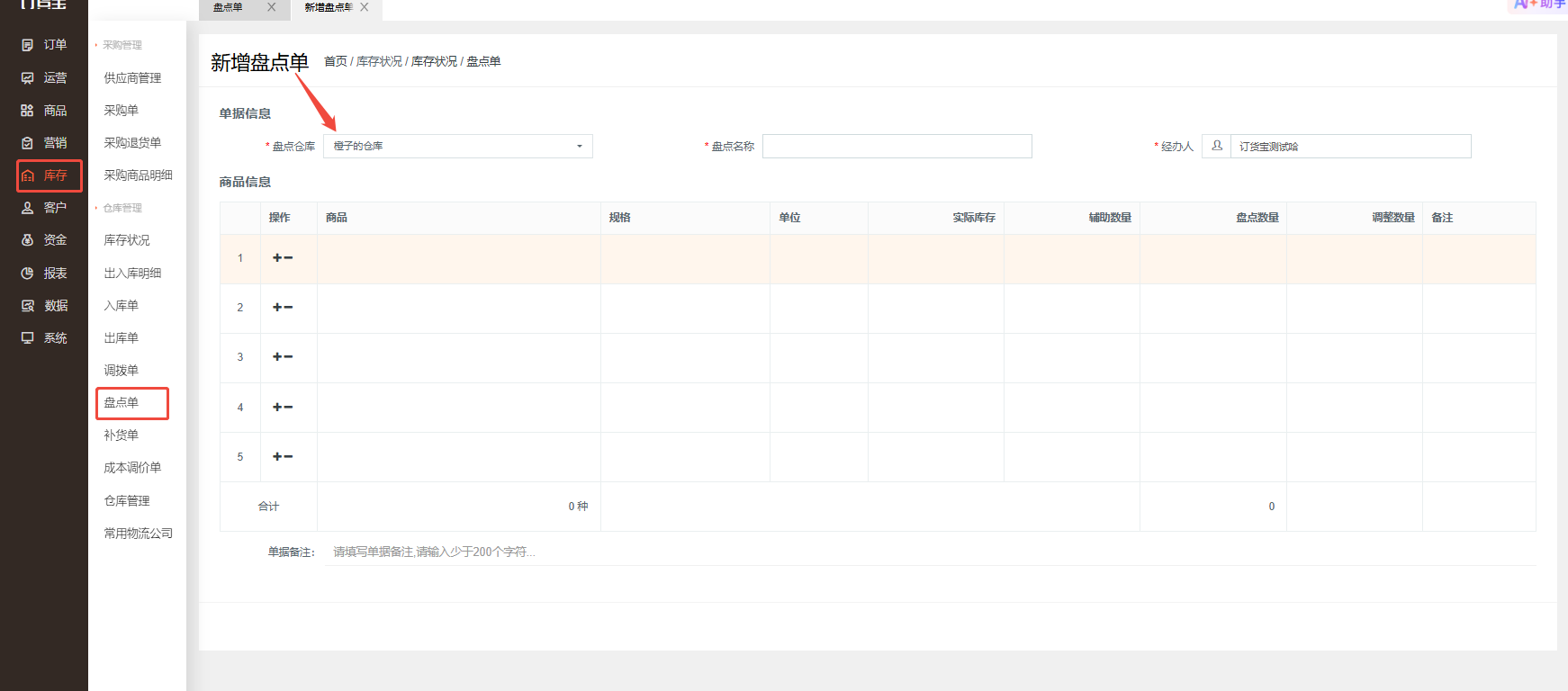Switch to the 盘点单 tab
Image resolution: width=1568 pixels, height=691 pixels.
[x=228, y=7]
